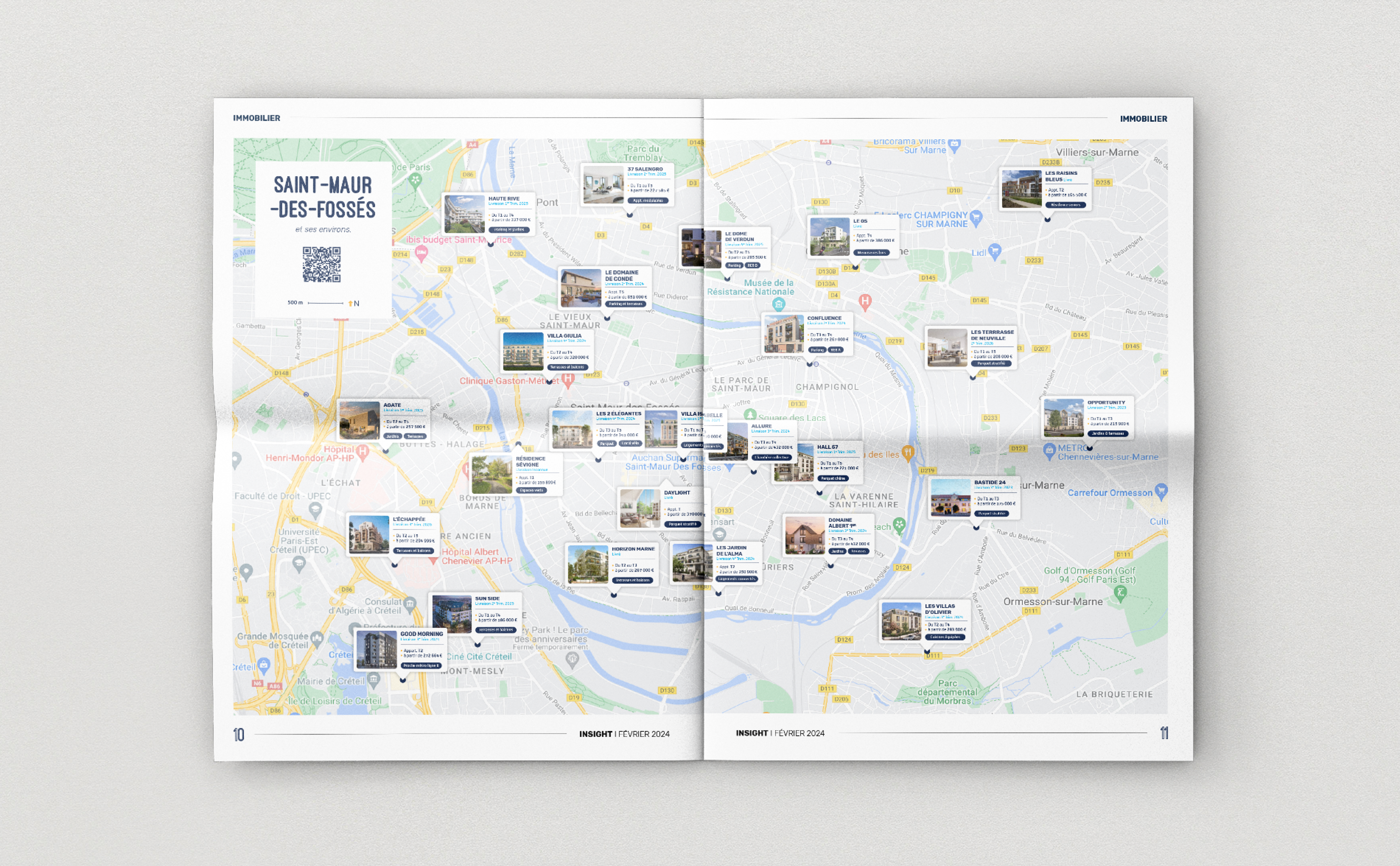The width and height of the screenshot is (1400, 866).
Task: Click the Square des Lacs park tree icon
Action: click(x=750, y=415)
